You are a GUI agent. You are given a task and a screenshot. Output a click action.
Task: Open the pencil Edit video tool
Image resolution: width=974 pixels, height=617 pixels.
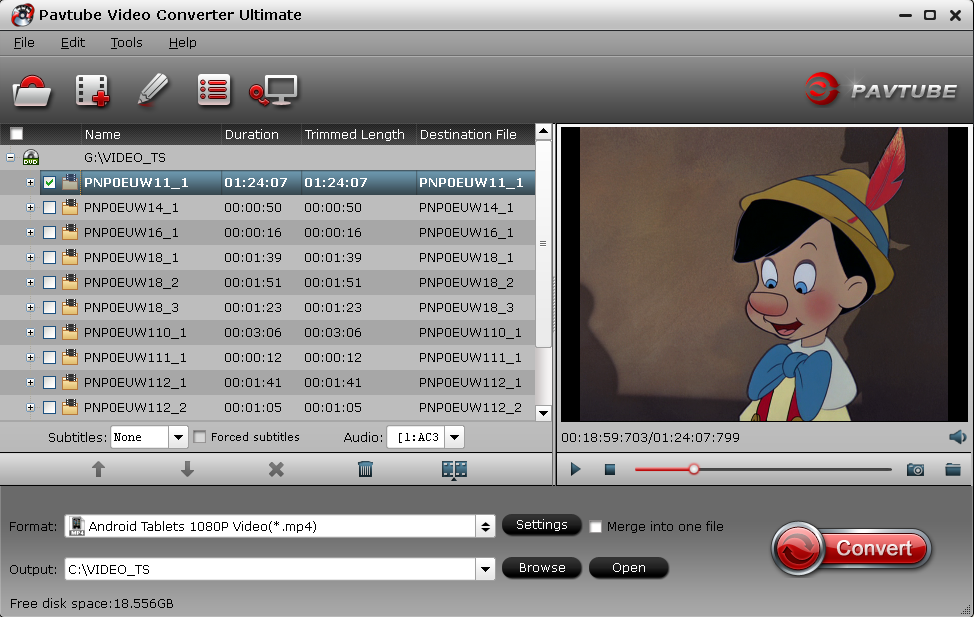(x=153, y=90)
